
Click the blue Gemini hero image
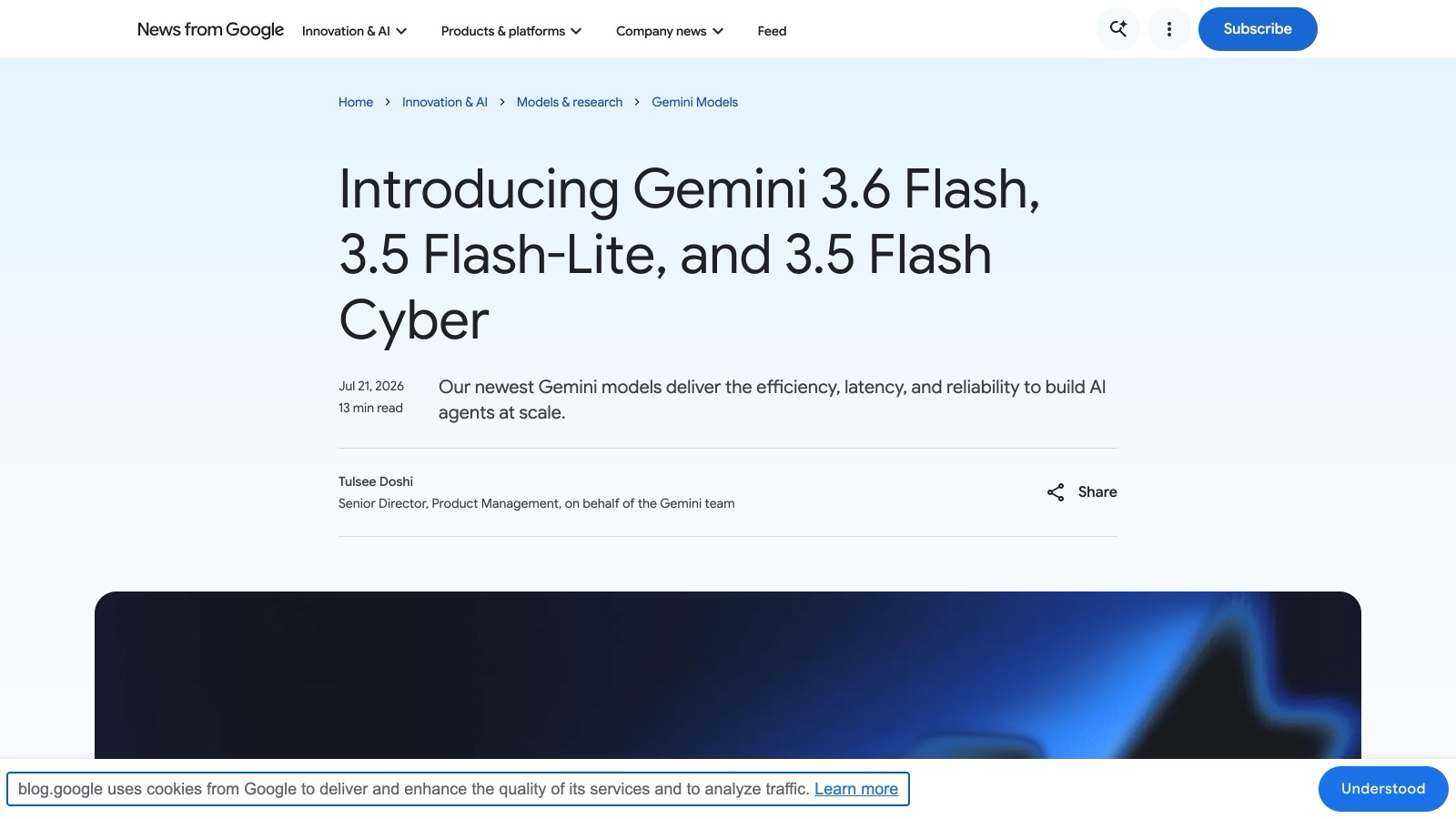[x=728, y=675]
